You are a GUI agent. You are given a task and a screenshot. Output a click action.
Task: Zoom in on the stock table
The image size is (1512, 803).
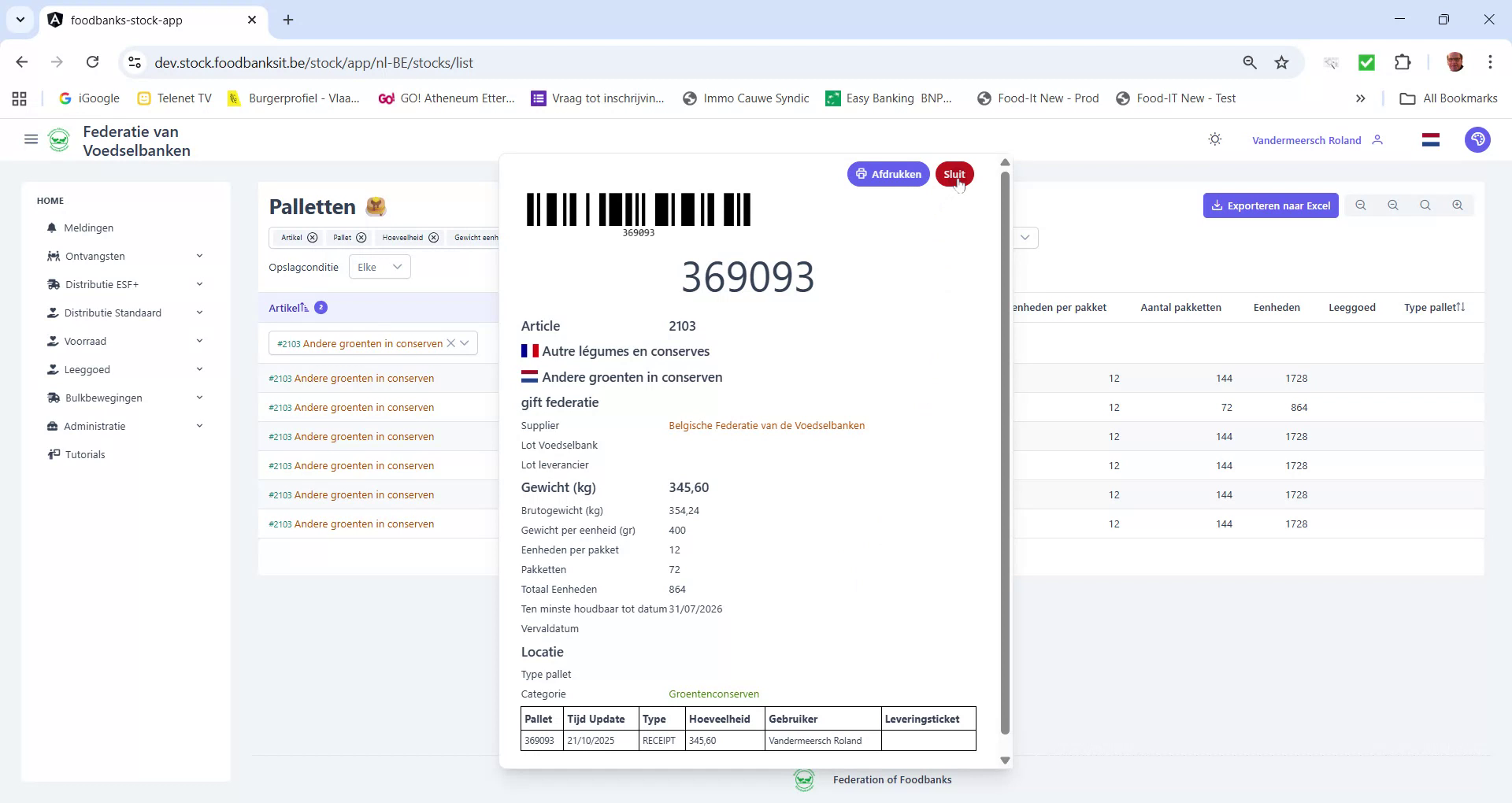pos(1457,205)
